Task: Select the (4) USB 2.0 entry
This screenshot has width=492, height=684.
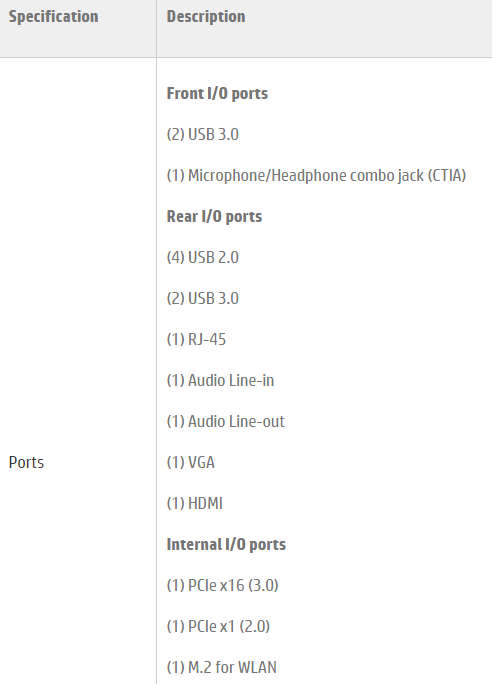Action: coord(203,257)
